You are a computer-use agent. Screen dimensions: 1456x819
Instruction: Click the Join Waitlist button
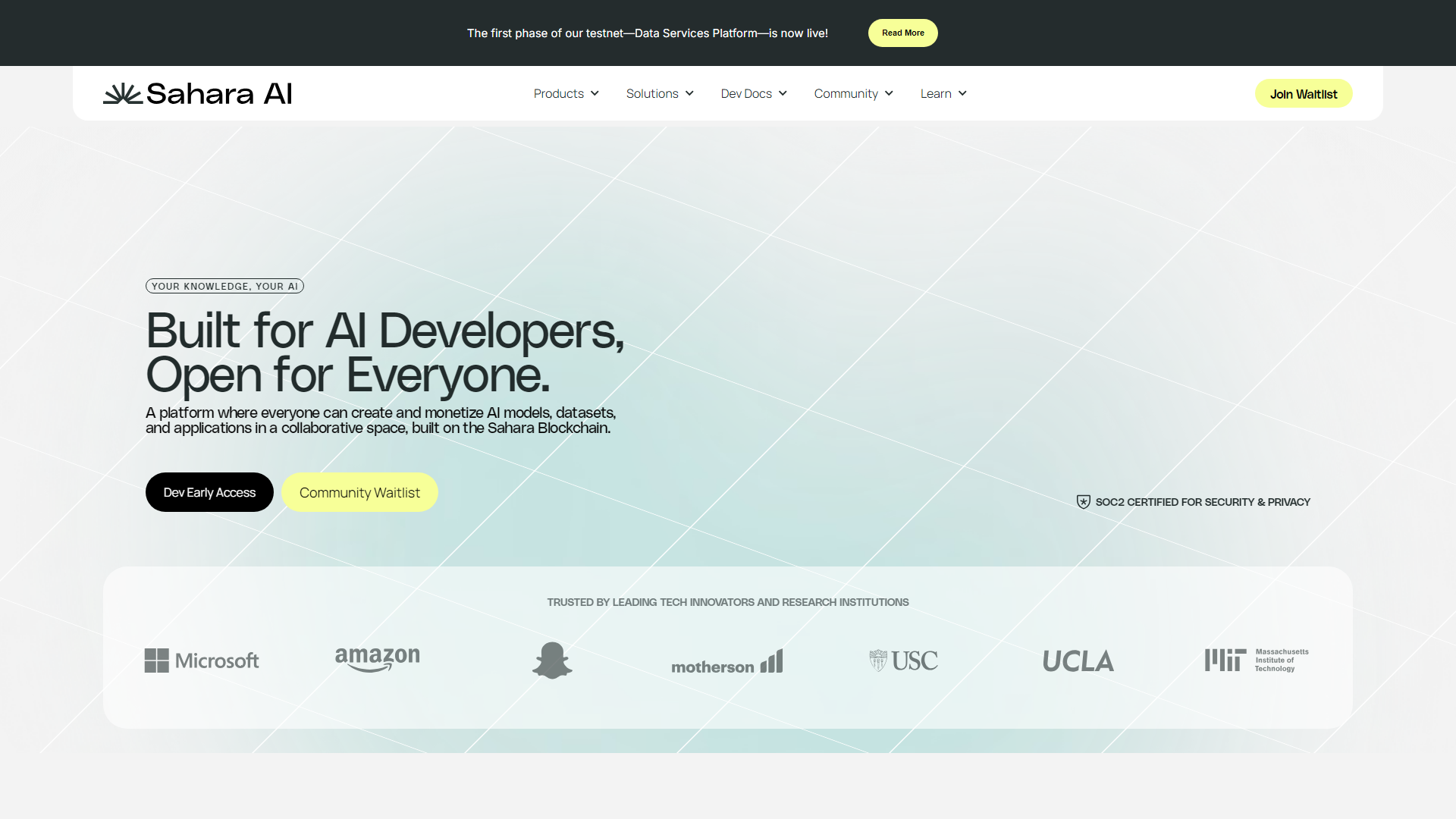1304,93
